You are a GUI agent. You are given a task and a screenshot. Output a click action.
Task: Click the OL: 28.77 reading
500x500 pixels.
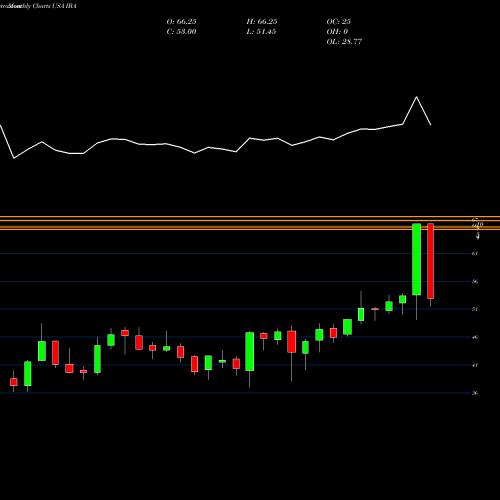tap(344, 42)
